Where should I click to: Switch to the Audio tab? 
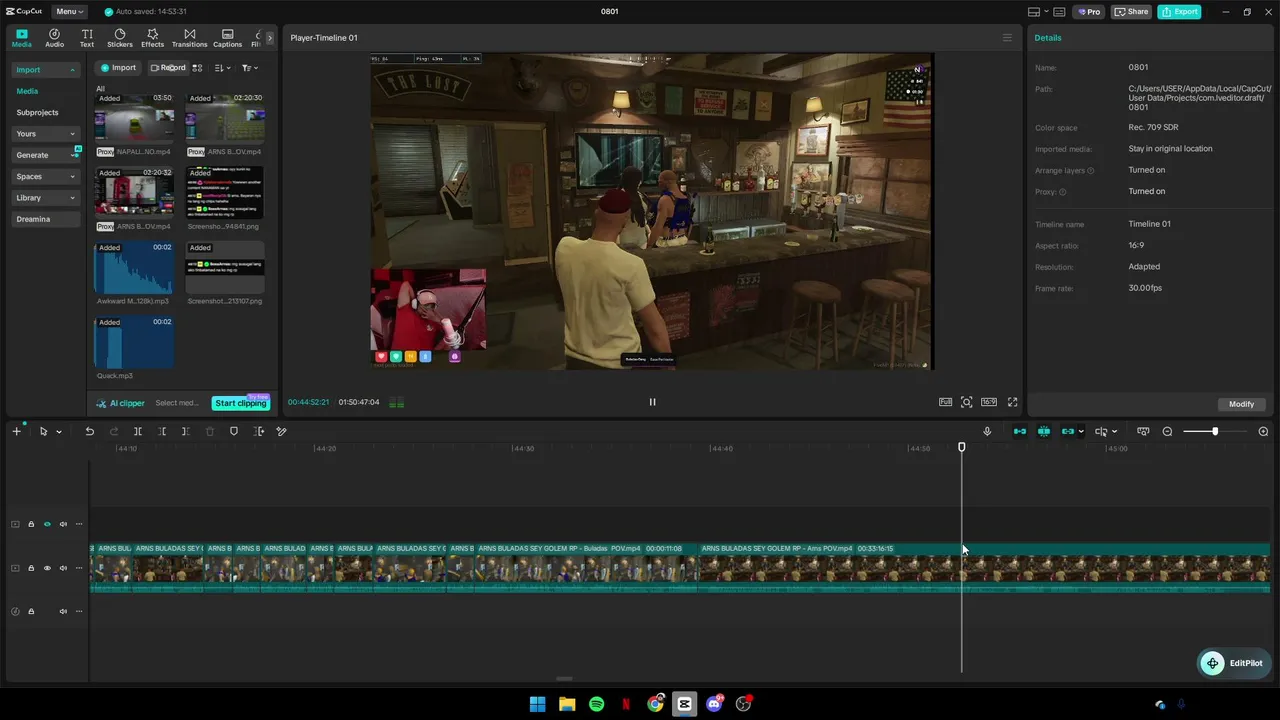pos(54,38)
